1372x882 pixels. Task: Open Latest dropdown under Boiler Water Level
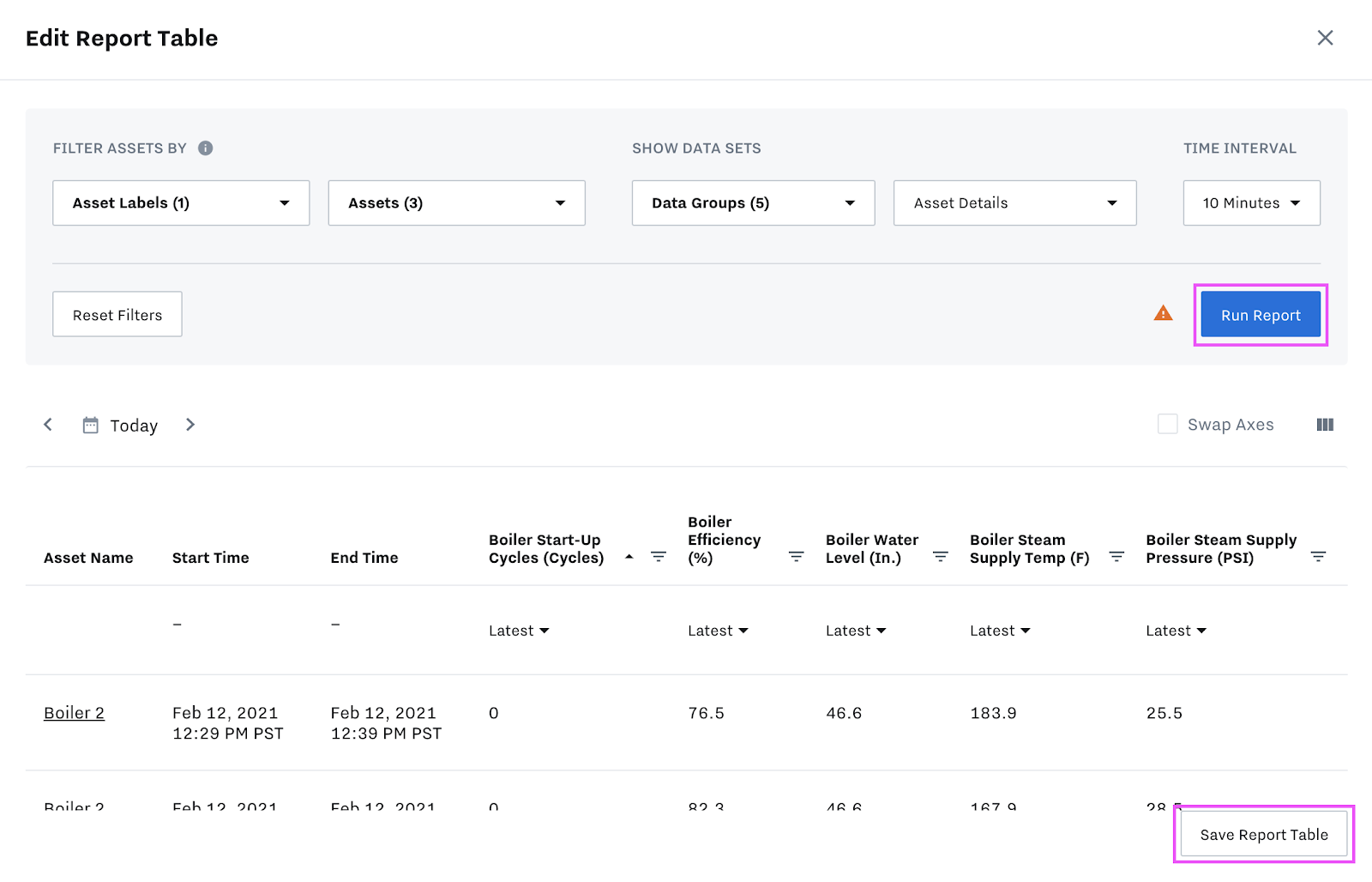(856, 631)
